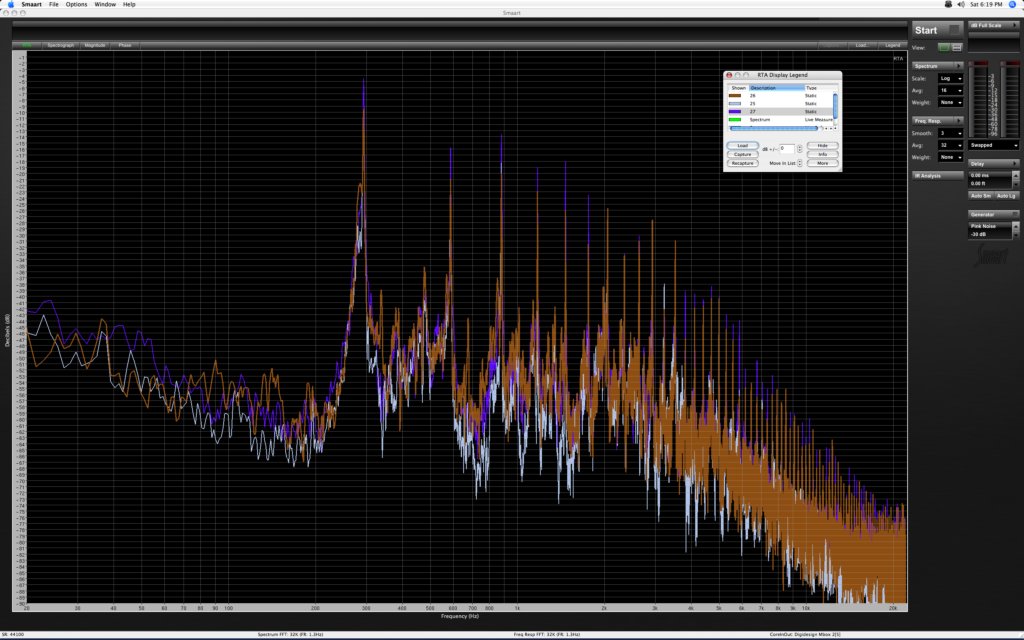The width and height of the screenshot is (1024, 640).
Task: Open the Window menu
Action: pos(105,4)
